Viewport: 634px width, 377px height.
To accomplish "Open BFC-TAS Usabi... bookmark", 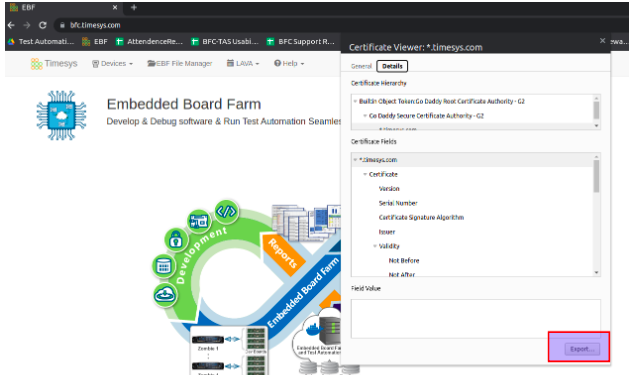I will click(224, 41).
